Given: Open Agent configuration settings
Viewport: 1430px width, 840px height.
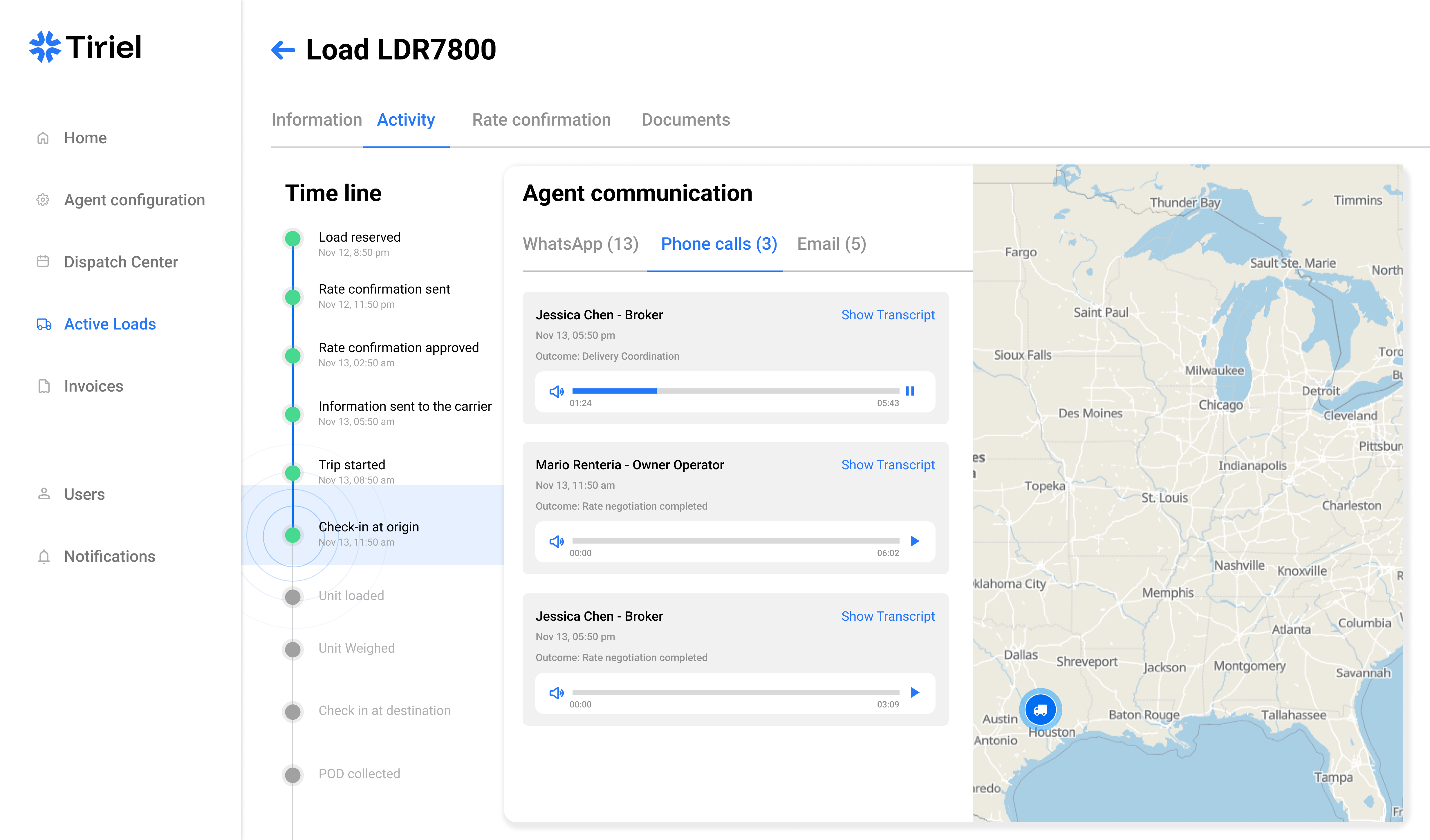Looking at the screenshot, I should point(134,200).
